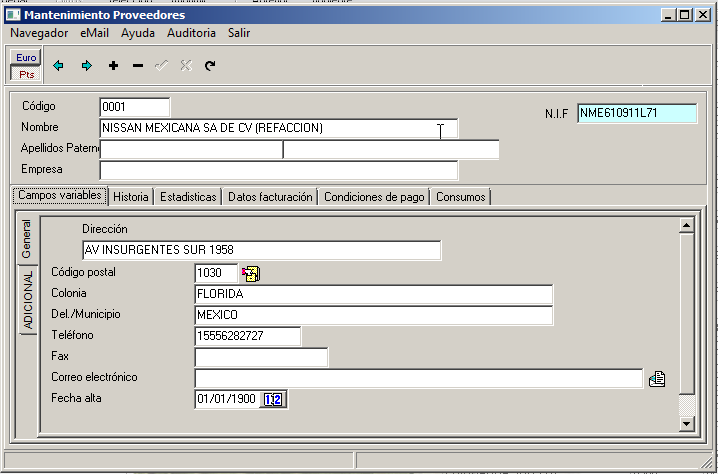Image resolution: width=718 pixels, height=474 pixels.
Task: Click the N.I.F field
Action: pos(637,113)
